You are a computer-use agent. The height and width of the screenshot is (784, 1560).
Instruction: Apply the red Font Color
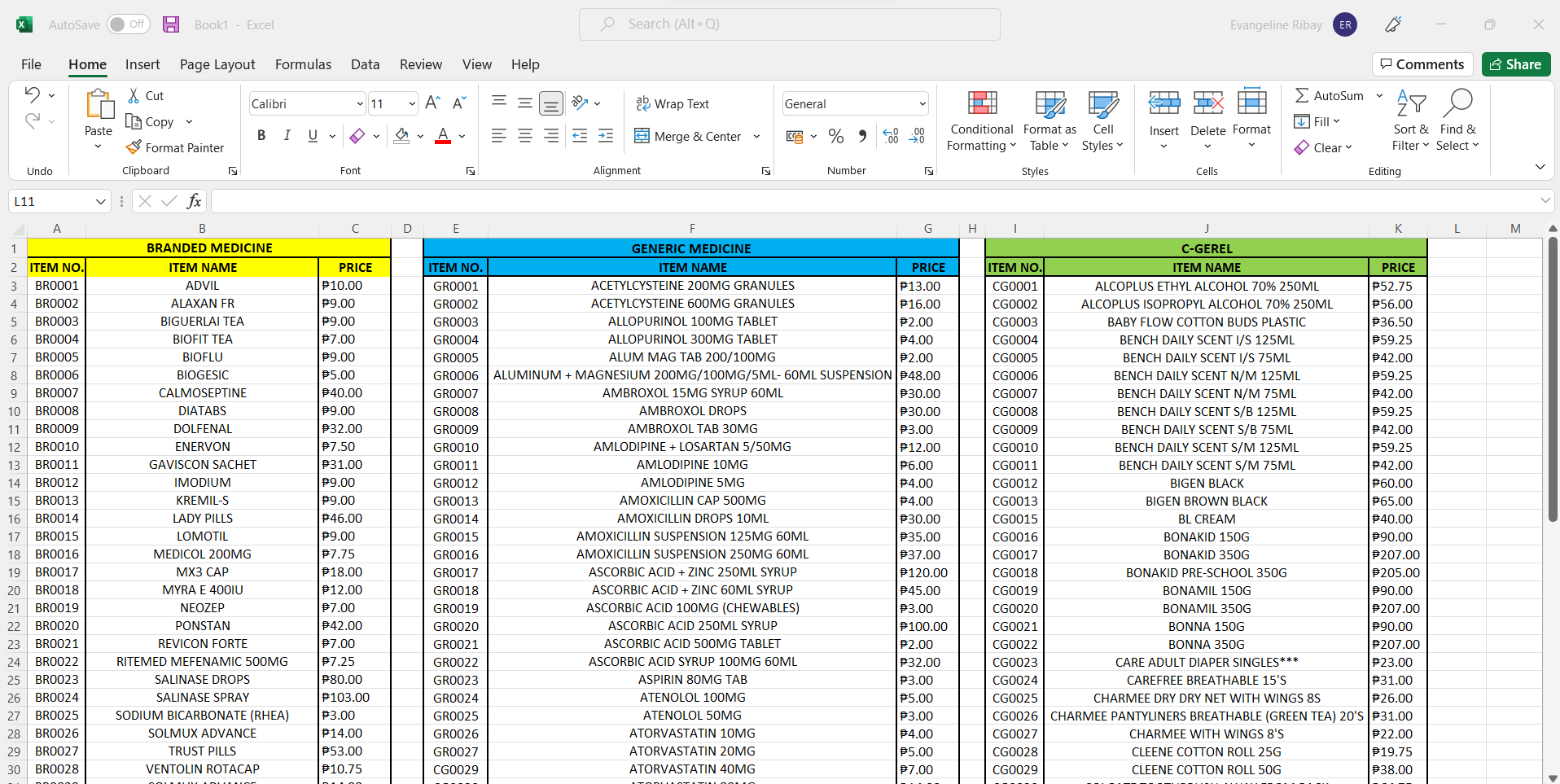443,136
